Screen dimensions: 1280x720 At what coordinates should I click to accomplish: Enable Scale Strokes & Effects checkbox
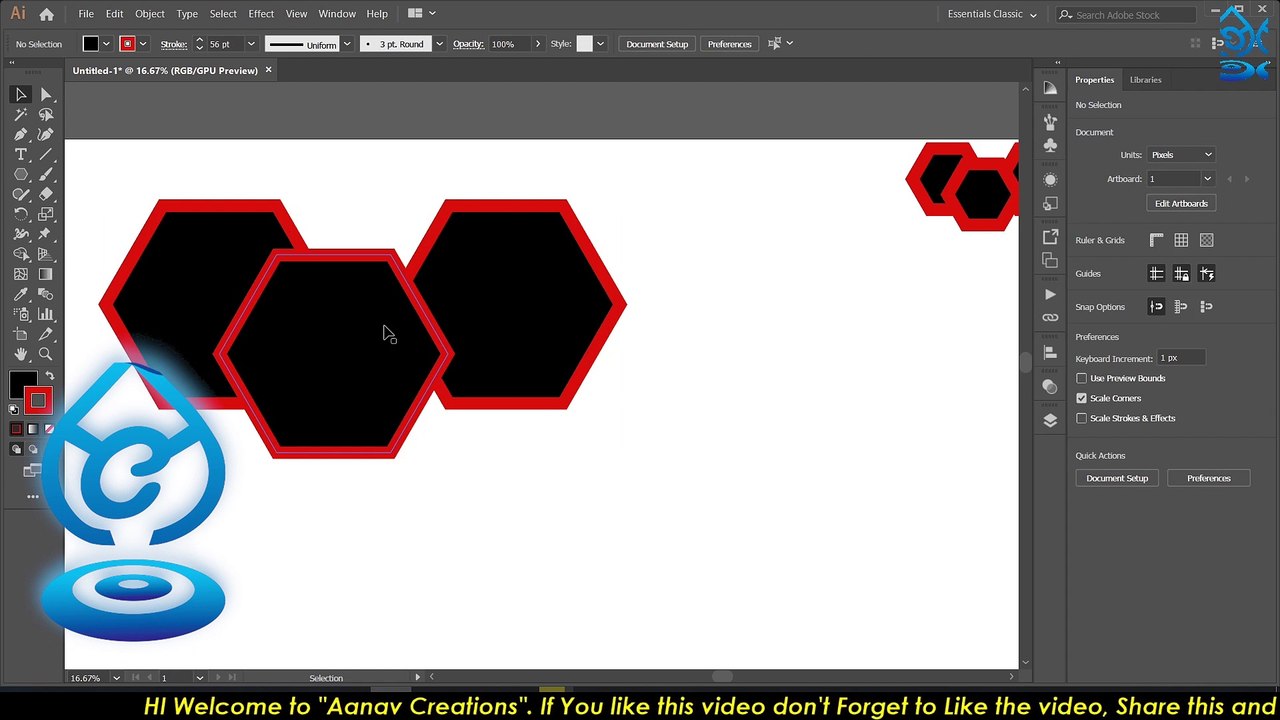point(1081,418)
